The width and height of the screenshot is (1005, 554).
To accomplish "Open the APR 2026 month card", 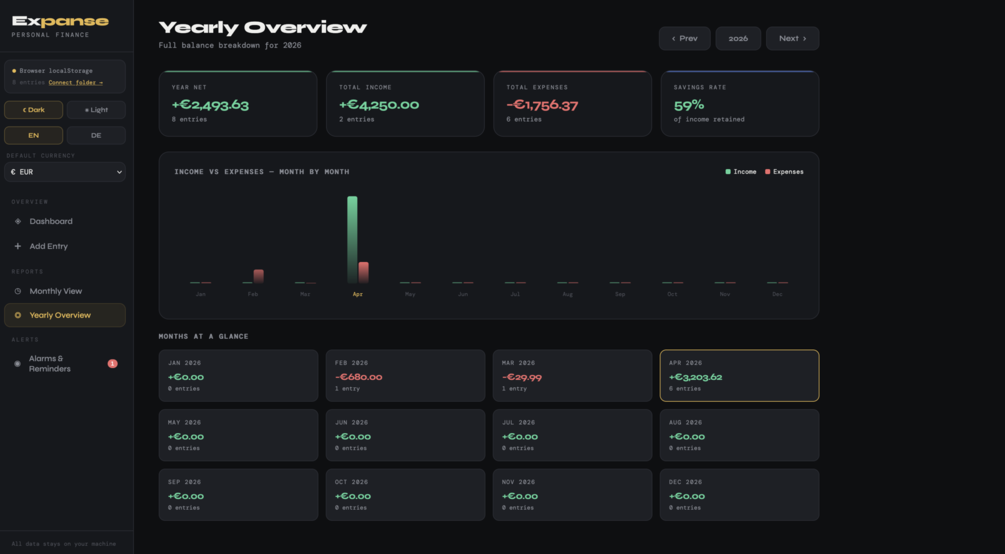I will pyautogui.click(x=740, y=376).
